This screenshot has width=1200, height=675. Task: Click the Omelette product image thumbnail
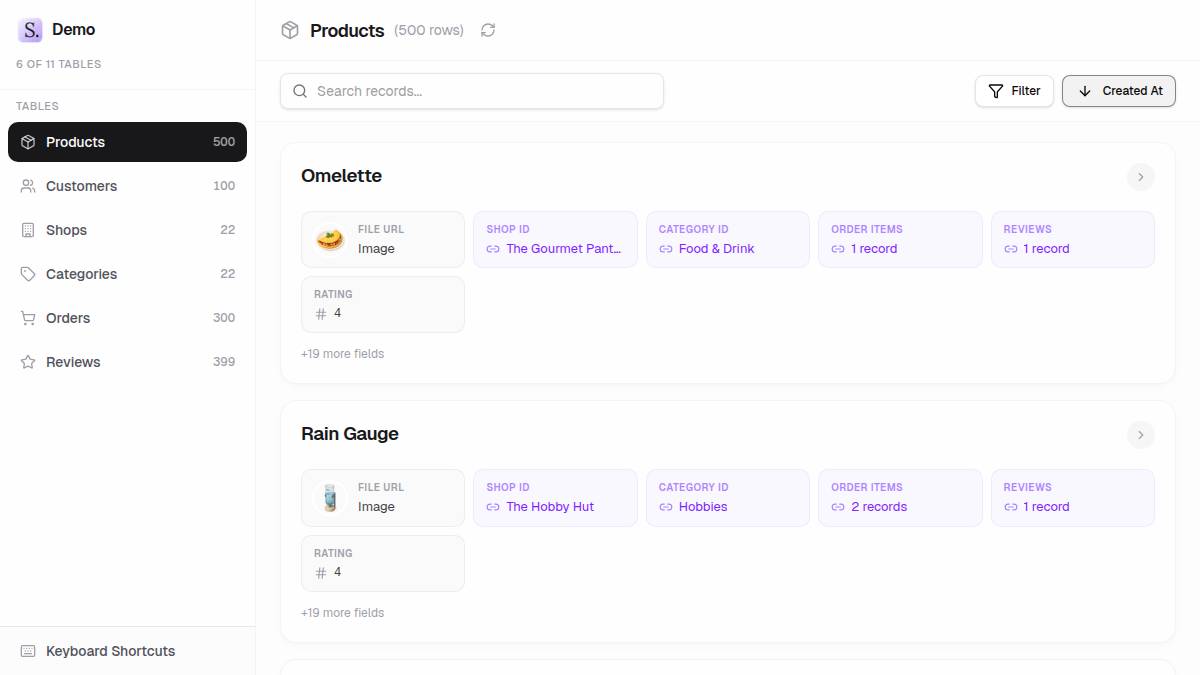click(330, 239)
